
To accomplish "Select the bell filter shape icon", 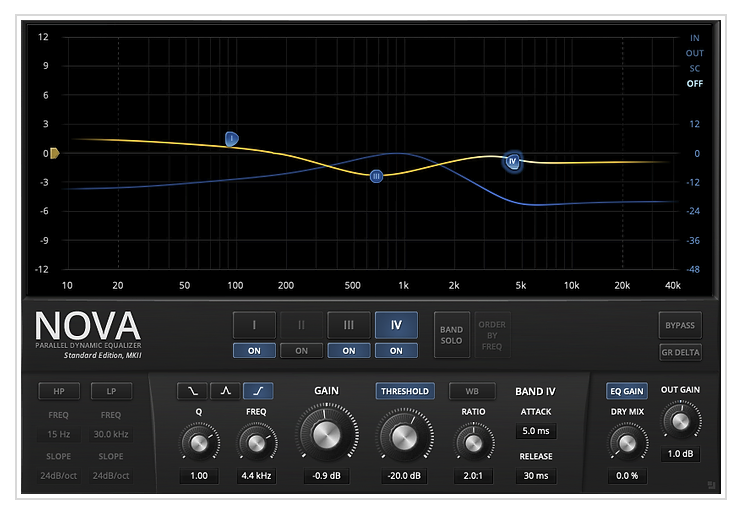I will 225,391.
